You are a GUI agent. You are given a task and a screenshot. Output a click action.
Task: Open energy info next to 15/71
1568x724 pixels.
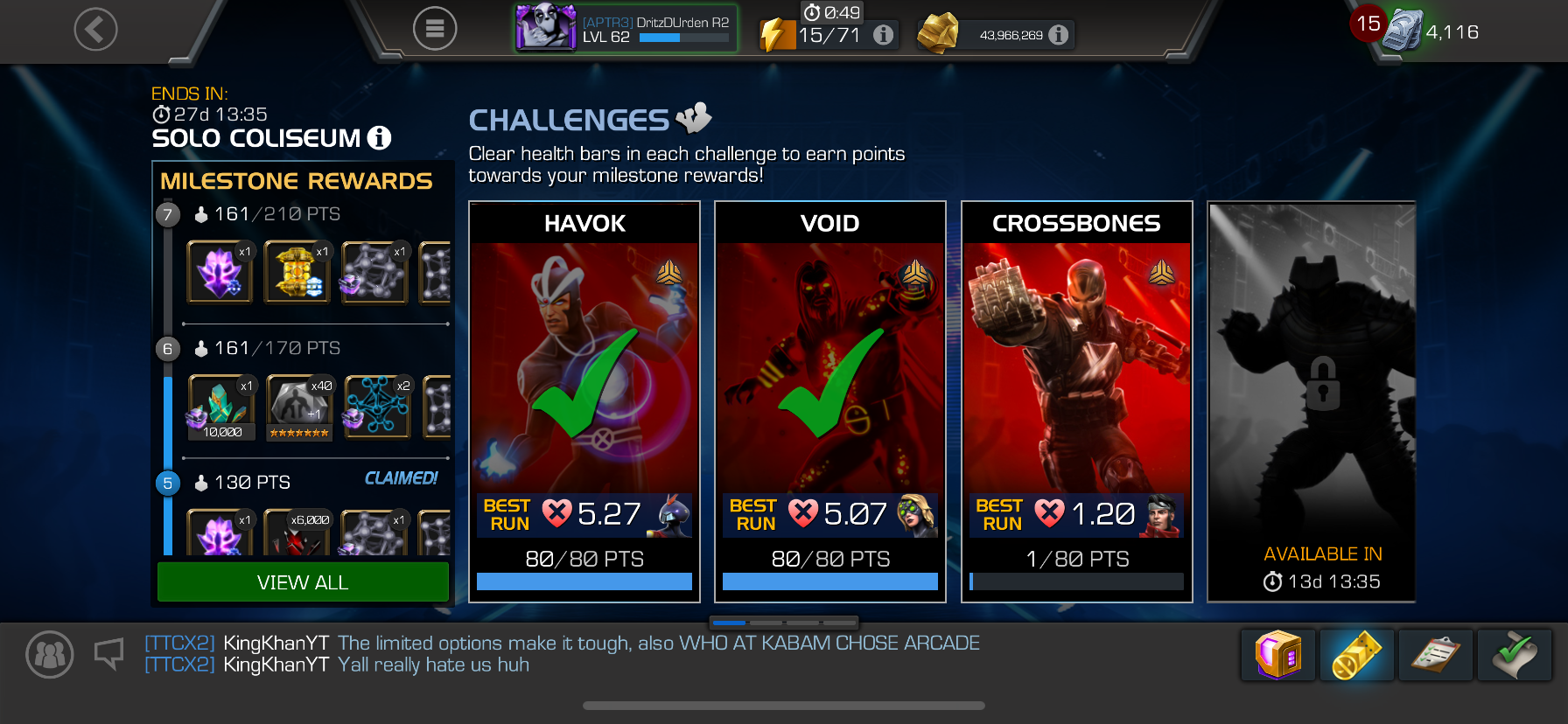884,35
